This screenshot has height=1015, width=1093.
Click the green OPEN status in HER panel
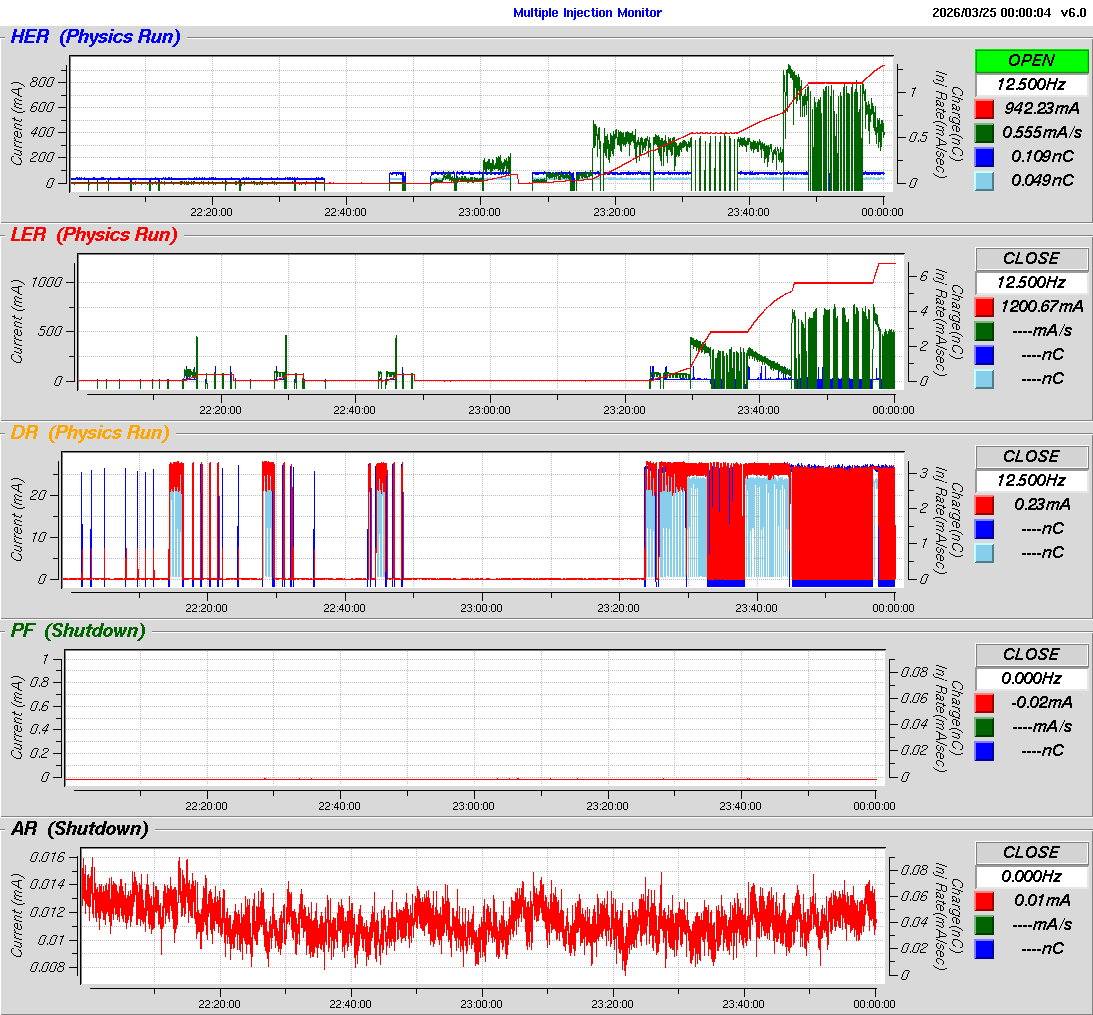[x=1031, y=61]
